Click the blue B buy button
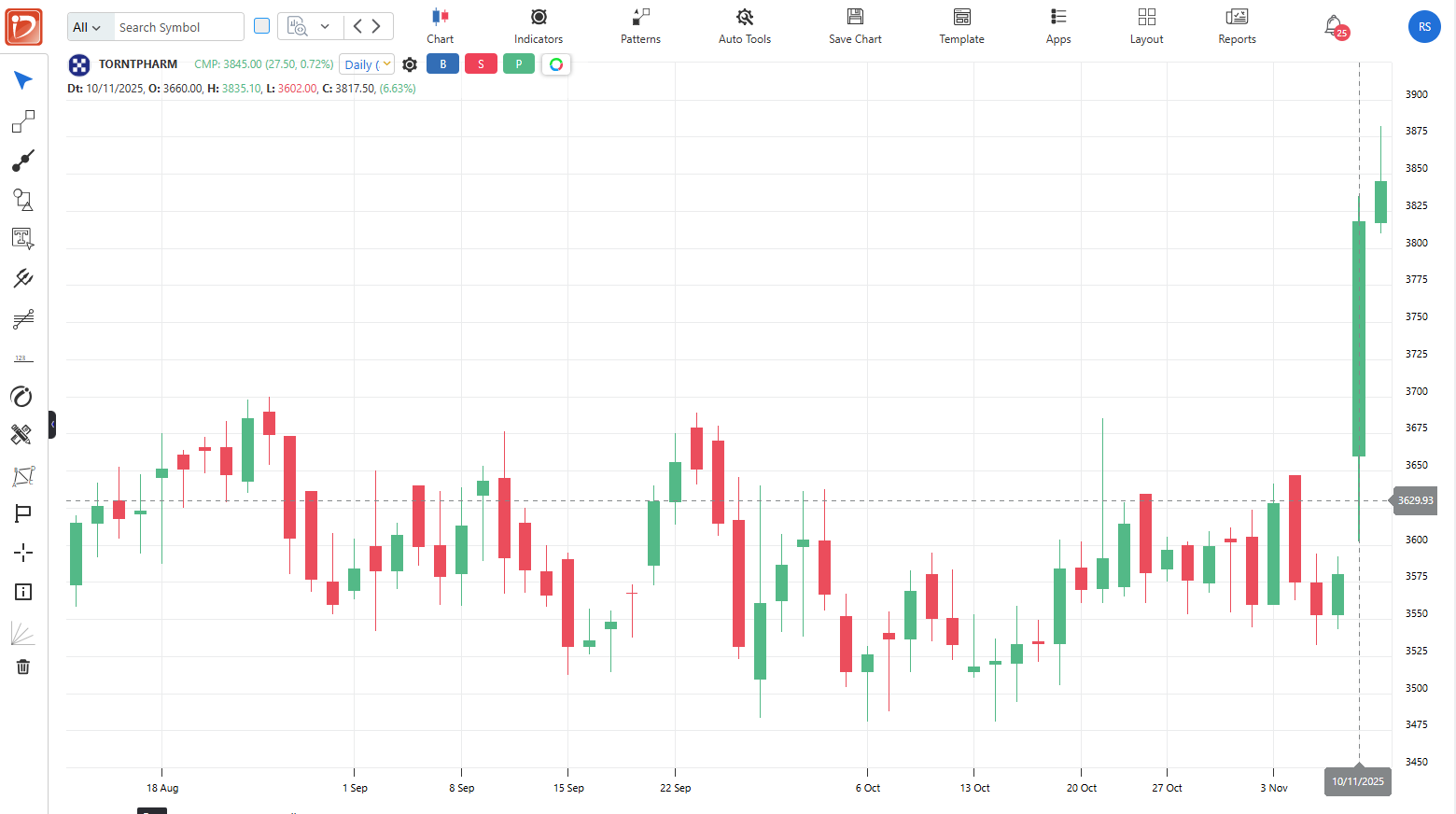The image size is (1456, 814). pos(442,64)
